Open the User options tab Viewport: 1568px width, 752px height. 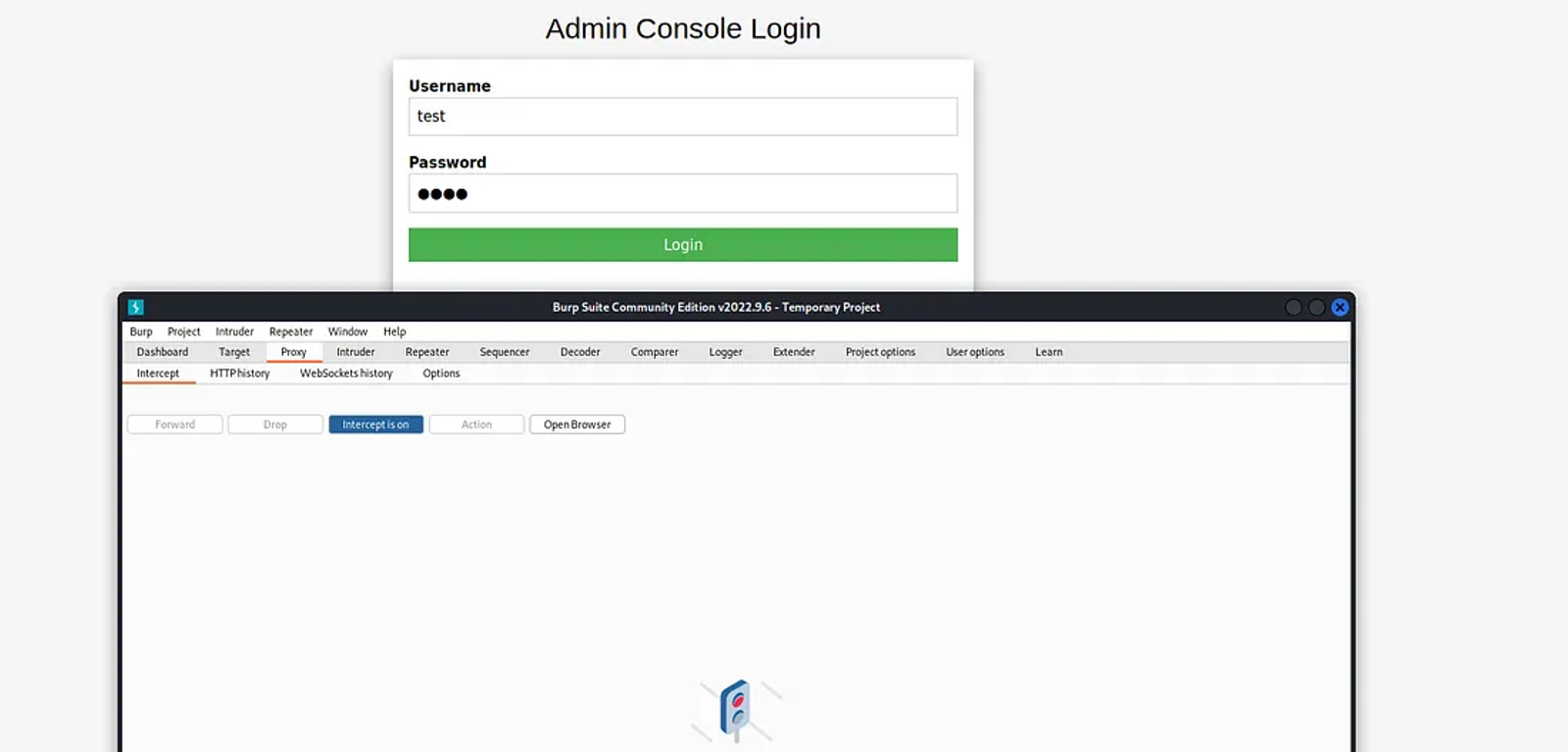click(975, 352)
